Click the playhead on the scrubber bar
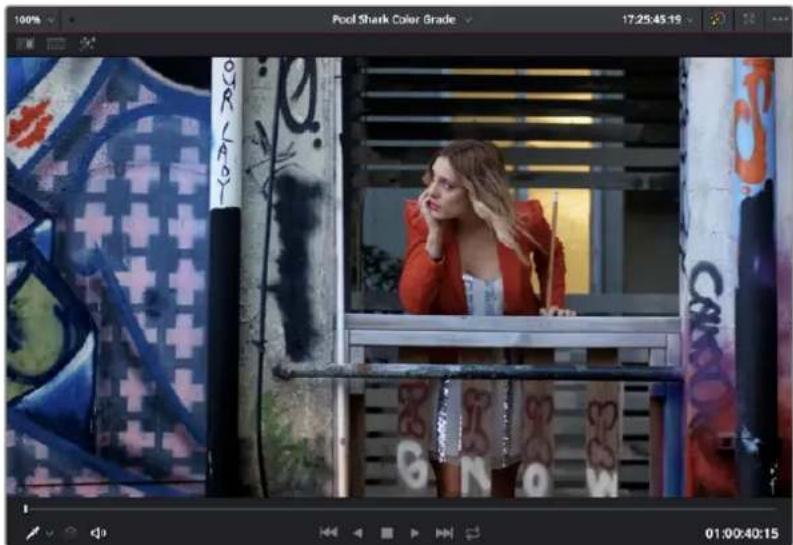Image resolution: width=793 pixels, height=545 pixels. (25, 509)
